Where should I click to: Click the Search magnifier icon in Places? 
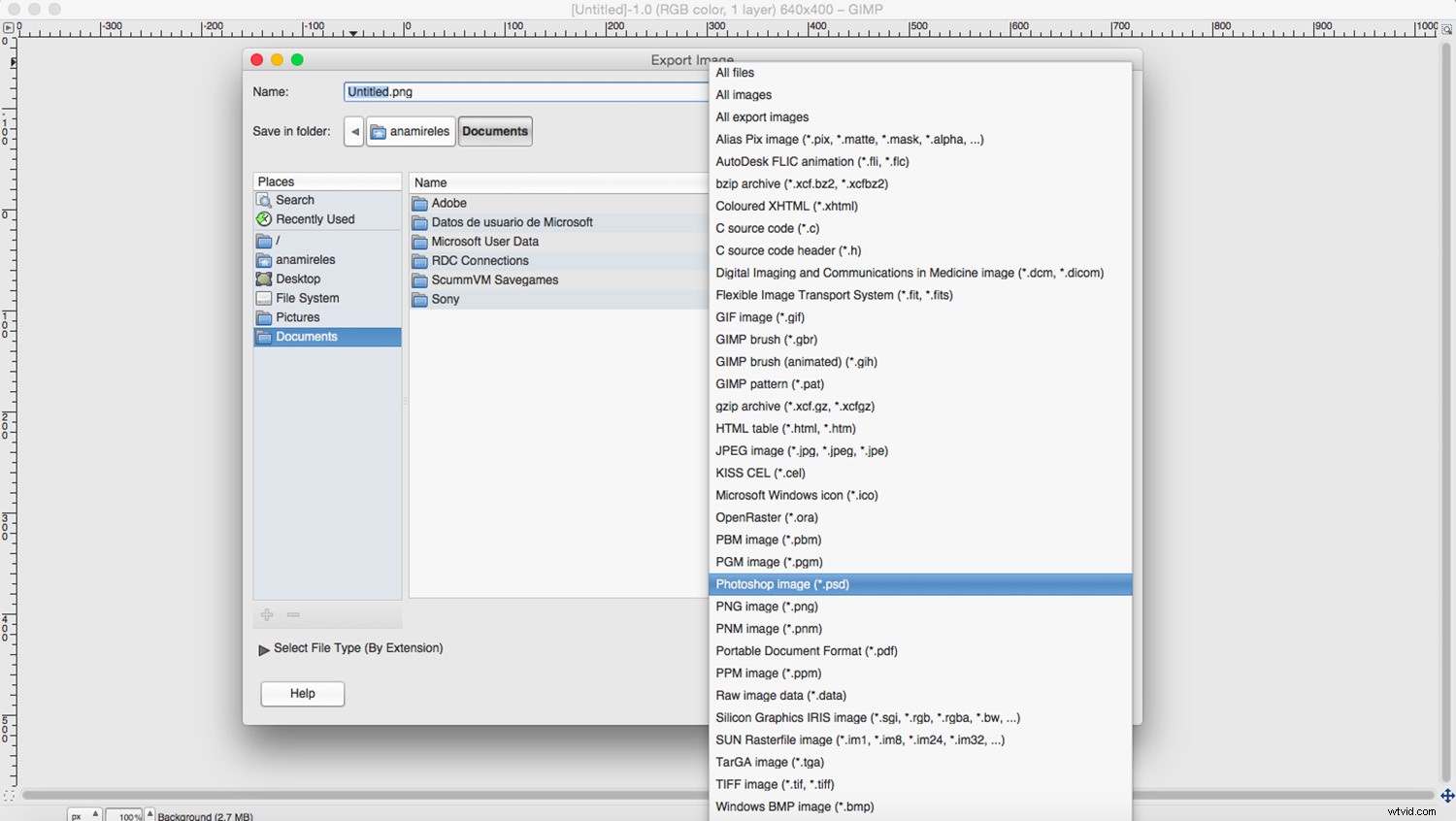264,200
